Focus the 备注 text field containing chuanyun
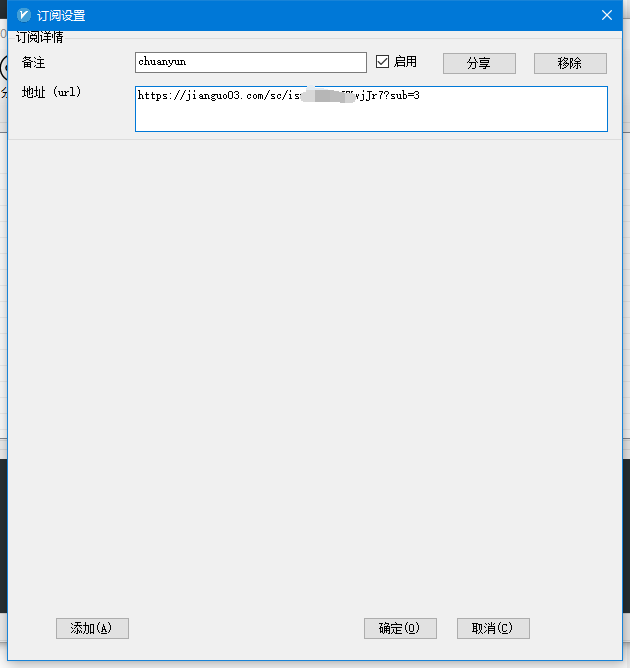The width and height of the screenshot is (630, 668). pos(250,62)
